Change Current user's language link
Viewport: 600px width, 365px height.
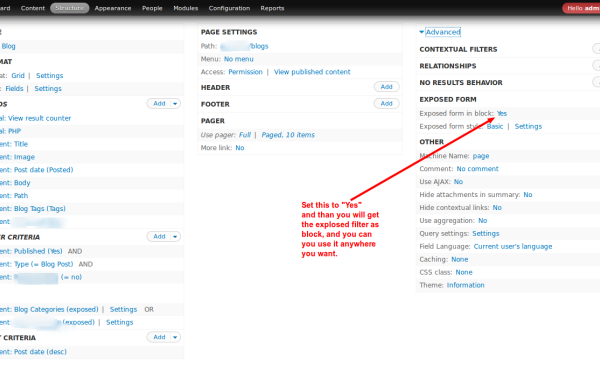[x=513, y=247]
